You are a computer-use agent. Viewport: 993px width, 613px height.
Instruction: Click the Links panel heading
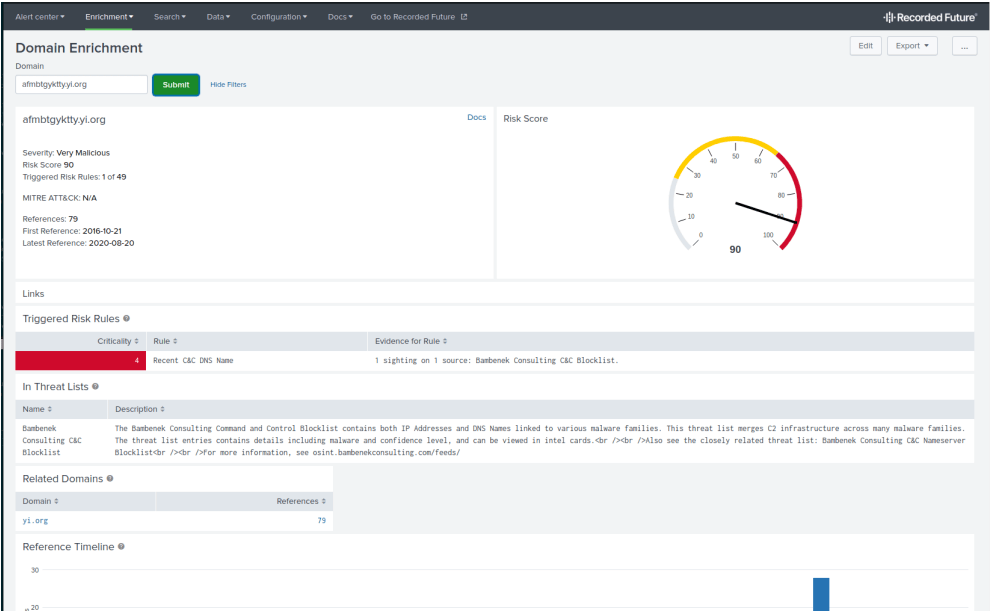34,294
